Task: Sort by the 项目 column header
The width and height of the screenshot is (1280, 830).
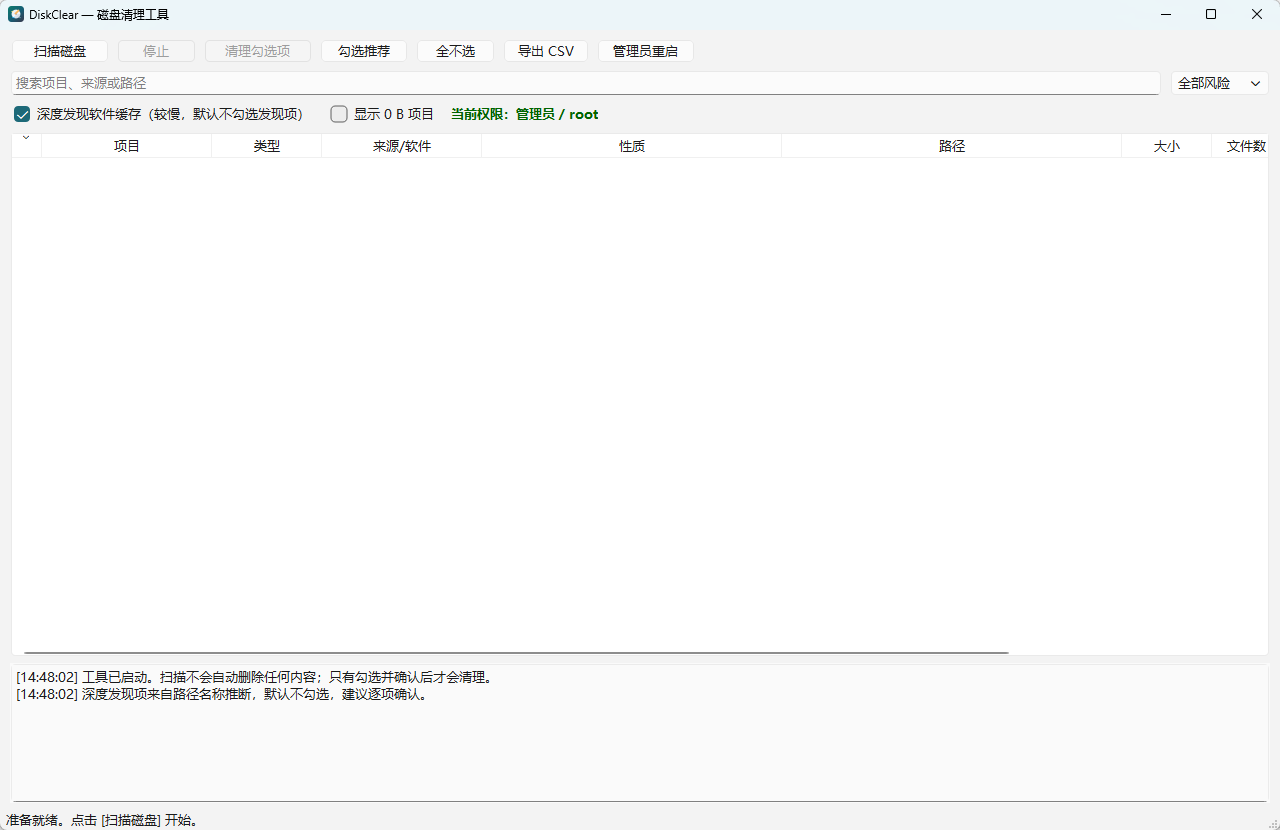Action: pyautogui.click(x=127, y=146)
